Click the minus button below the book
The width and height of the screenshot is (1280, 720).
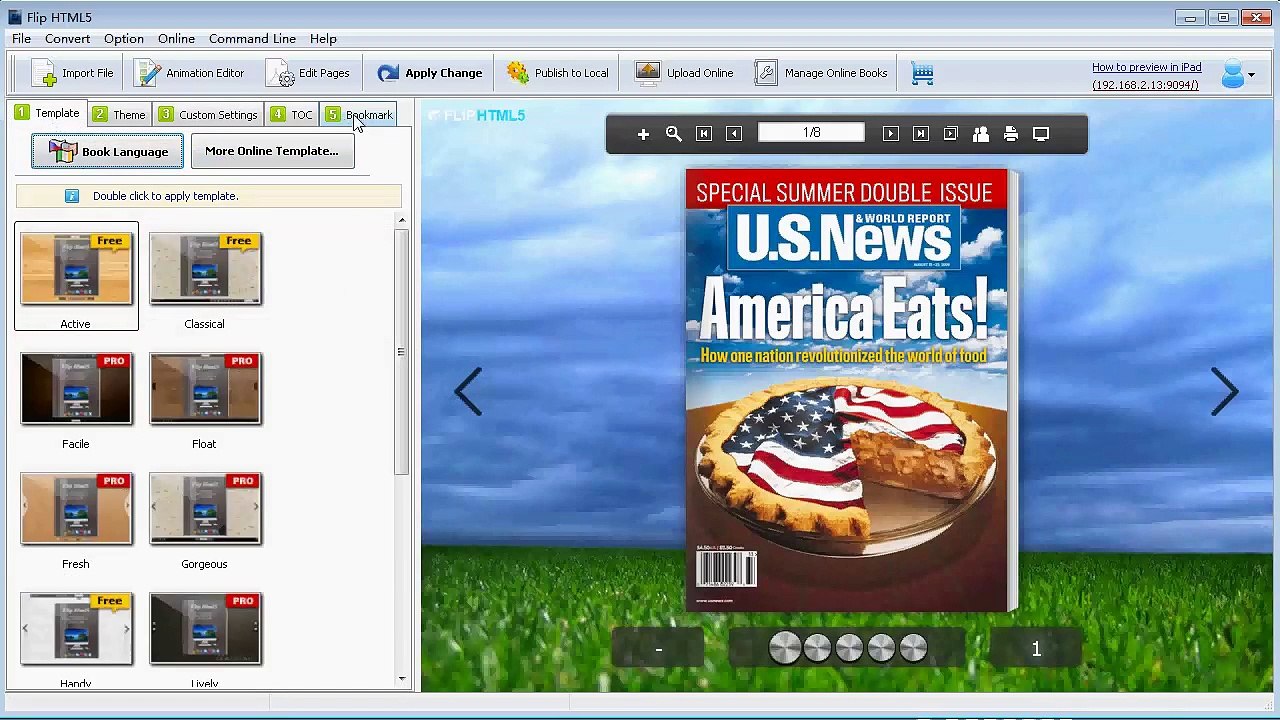point(658,649)
